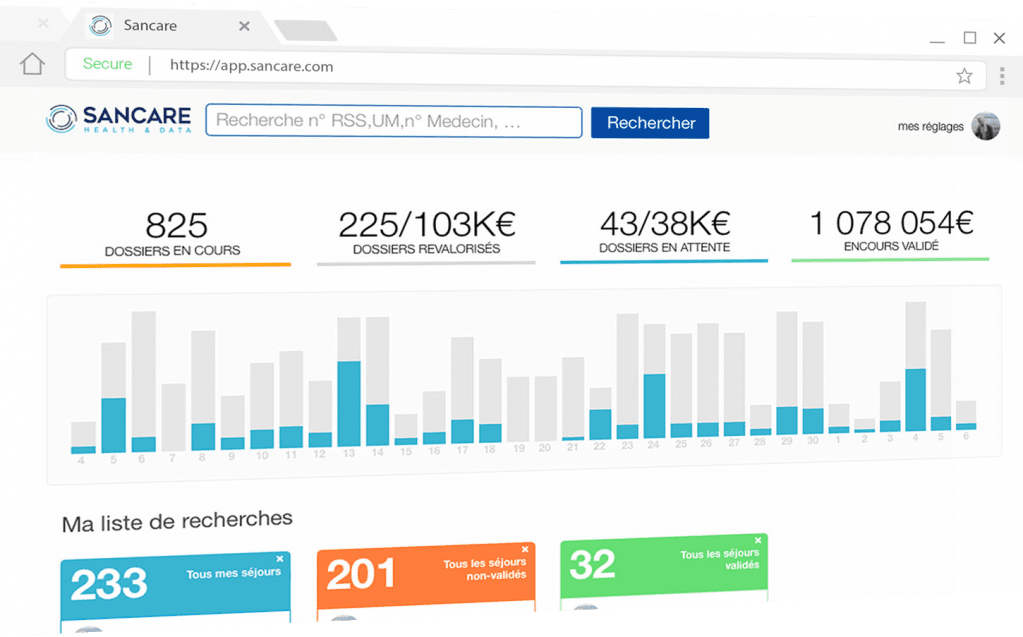This screenshot has width=1023, height=637.
Task: Open the user profile avatar
Action: click(985, 126)
